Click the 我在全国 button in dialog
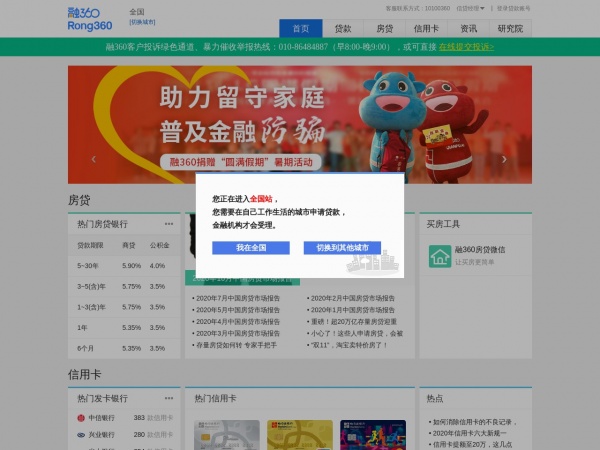 click(x=251, y=248)
